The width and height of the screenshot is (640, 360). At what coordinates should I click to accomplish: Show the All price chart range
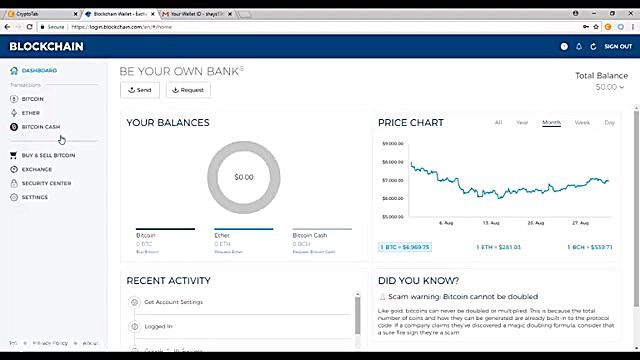(498, 122)
